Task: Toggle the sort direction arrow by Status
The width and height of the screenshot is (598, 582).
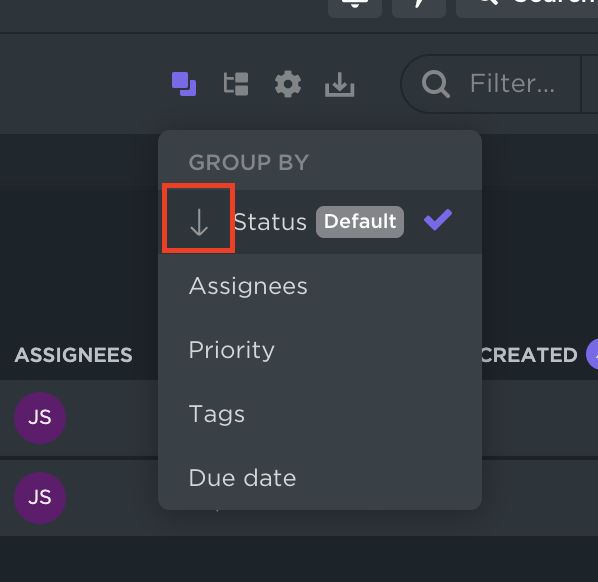Action: coord(199,222)
